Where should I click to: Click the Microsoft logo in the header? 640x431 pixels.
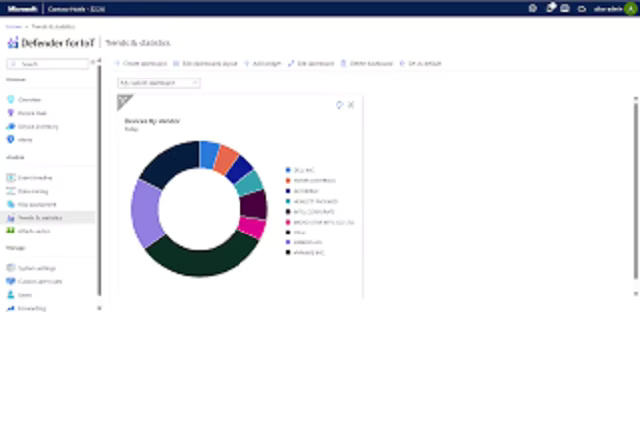tap(22, 9)
